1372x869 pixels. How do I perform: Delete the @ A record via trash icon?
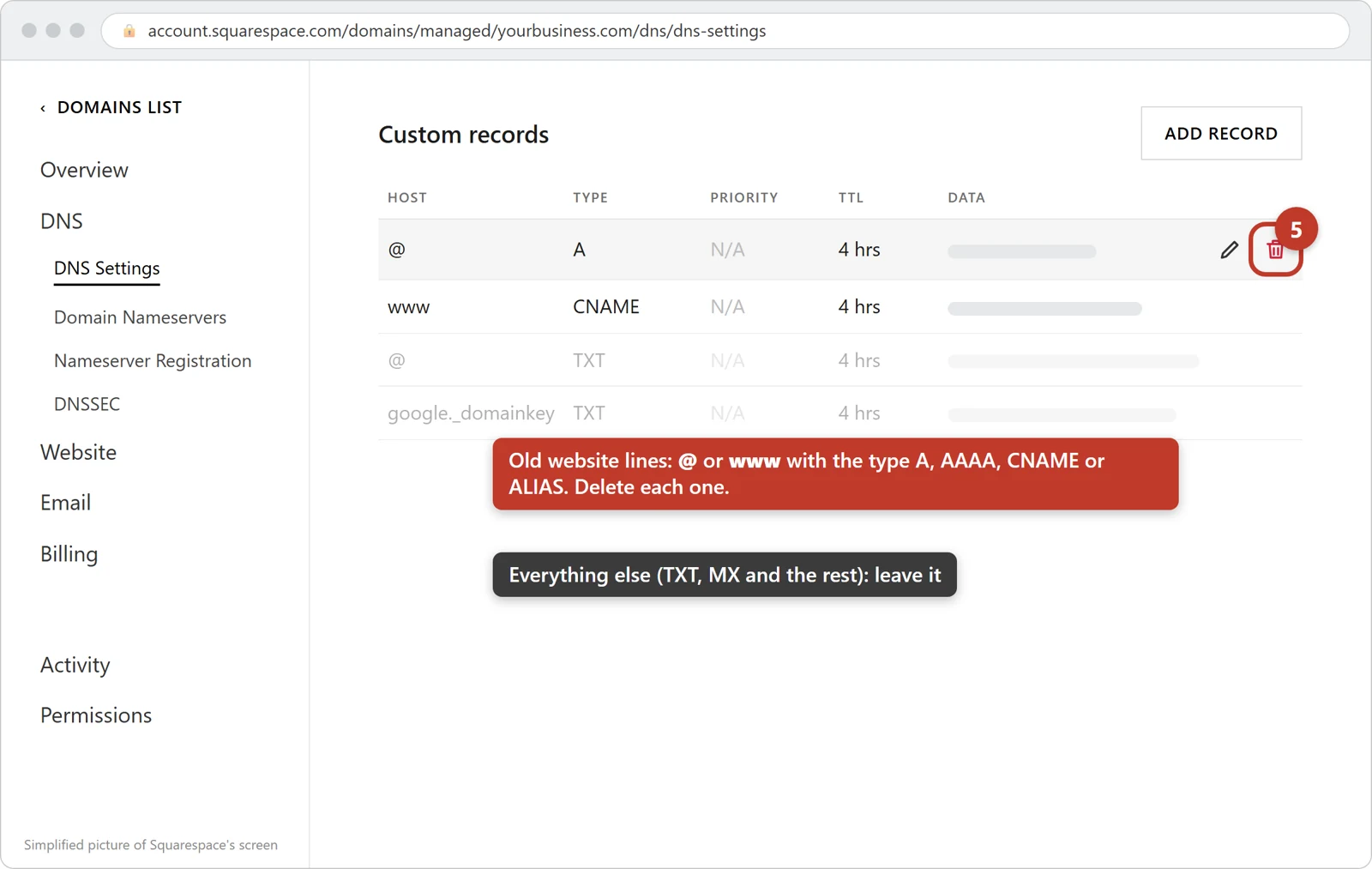[1275, 250]
